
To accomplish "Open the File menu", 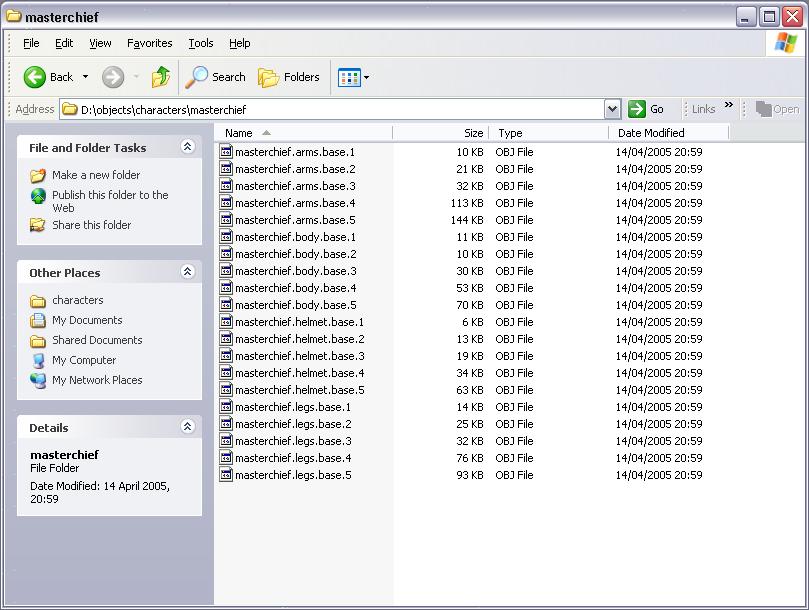I will [31, 43].
